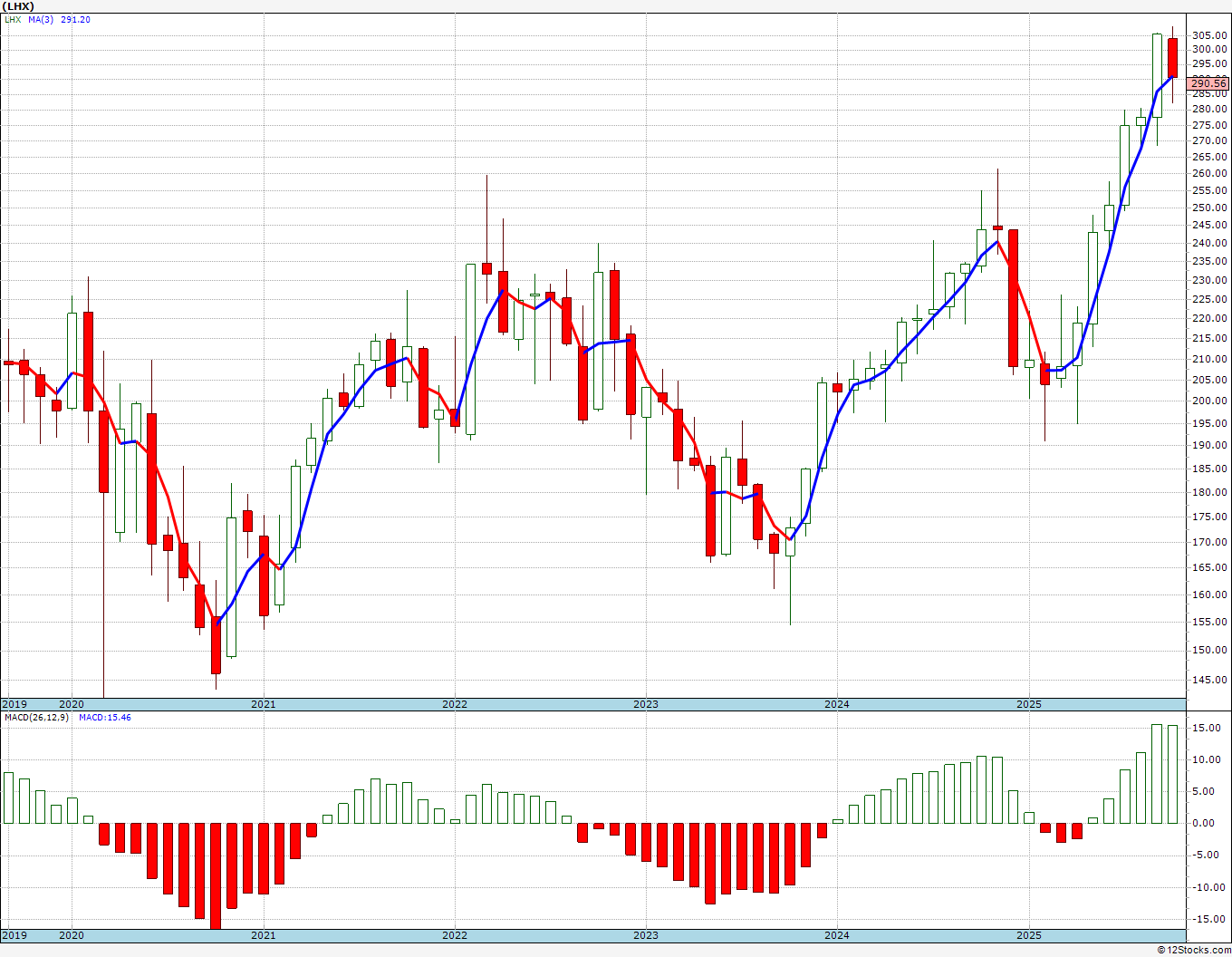1232x957 pixels.
Task: Click the LHX ticker title label
Action: (x=18, y=6)
